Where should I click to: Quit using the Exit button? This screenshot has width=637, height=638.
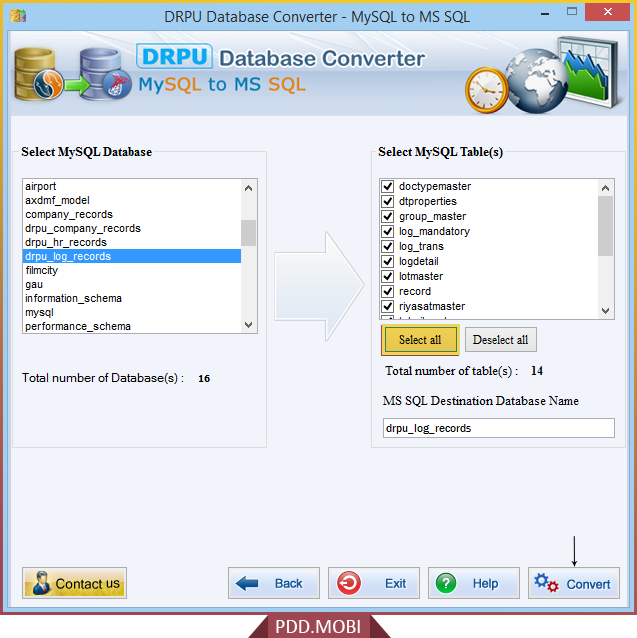tap(374, 583)
